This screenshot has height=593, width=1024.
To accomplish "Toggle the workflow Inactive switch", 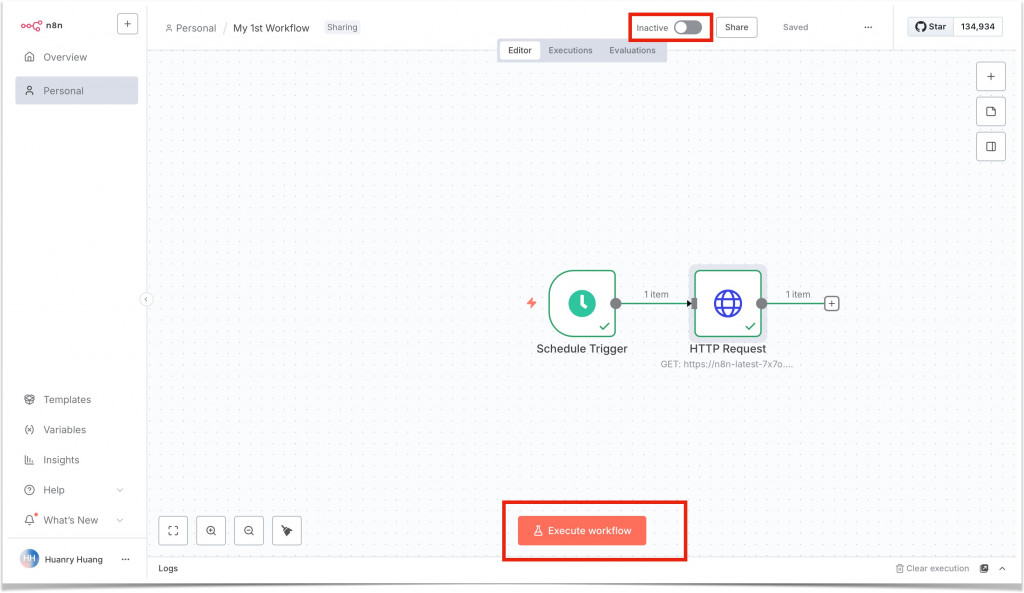I will click(x=688, y=27).
